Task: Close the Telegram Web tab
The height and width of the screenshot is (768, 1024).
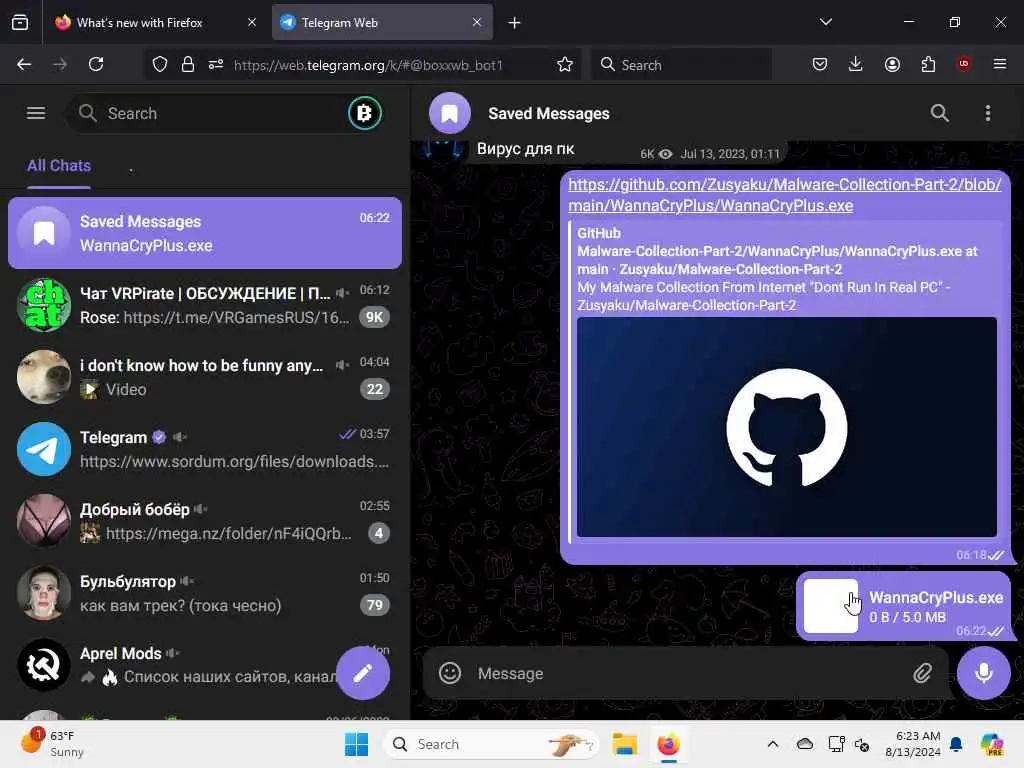Action: [477, 22]
